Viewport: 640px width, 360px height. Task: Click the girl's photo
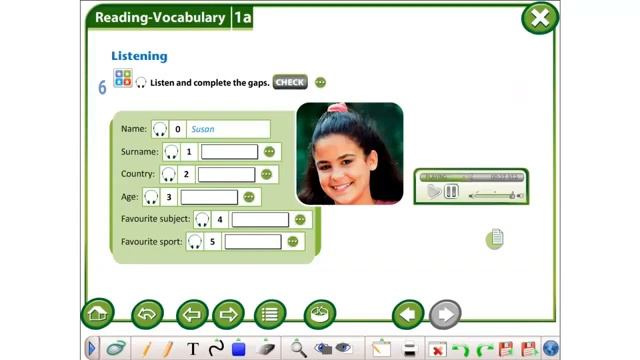350,153
